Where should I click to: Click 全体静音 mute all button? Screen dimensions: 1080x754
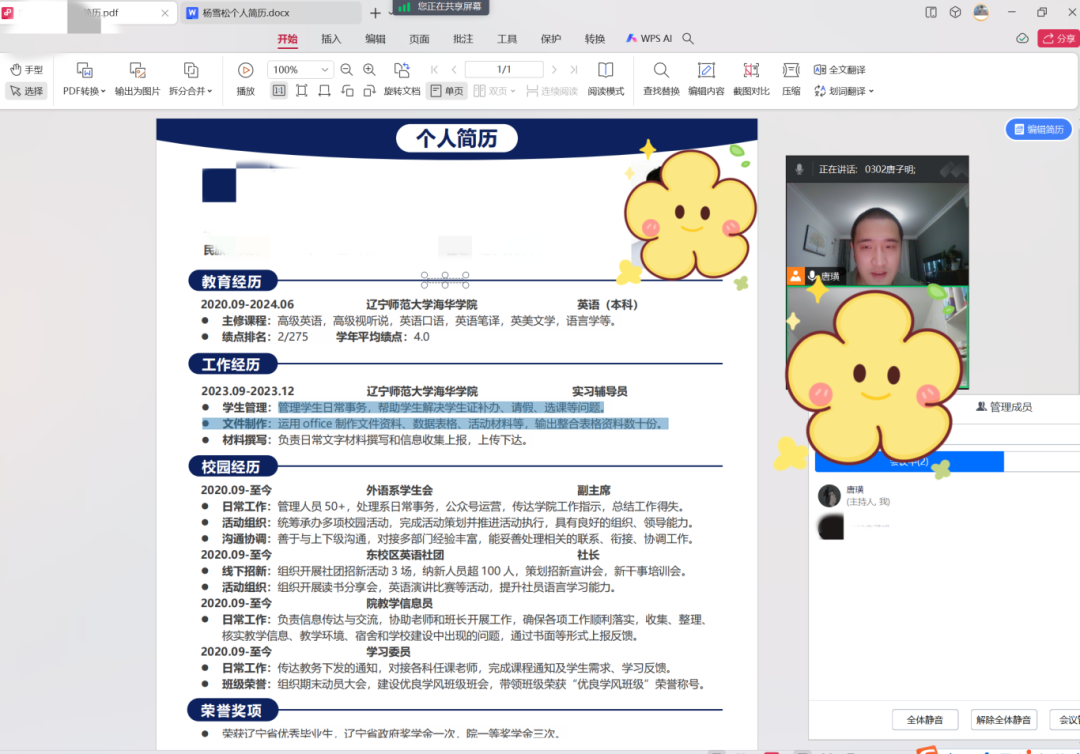(924, 720)
